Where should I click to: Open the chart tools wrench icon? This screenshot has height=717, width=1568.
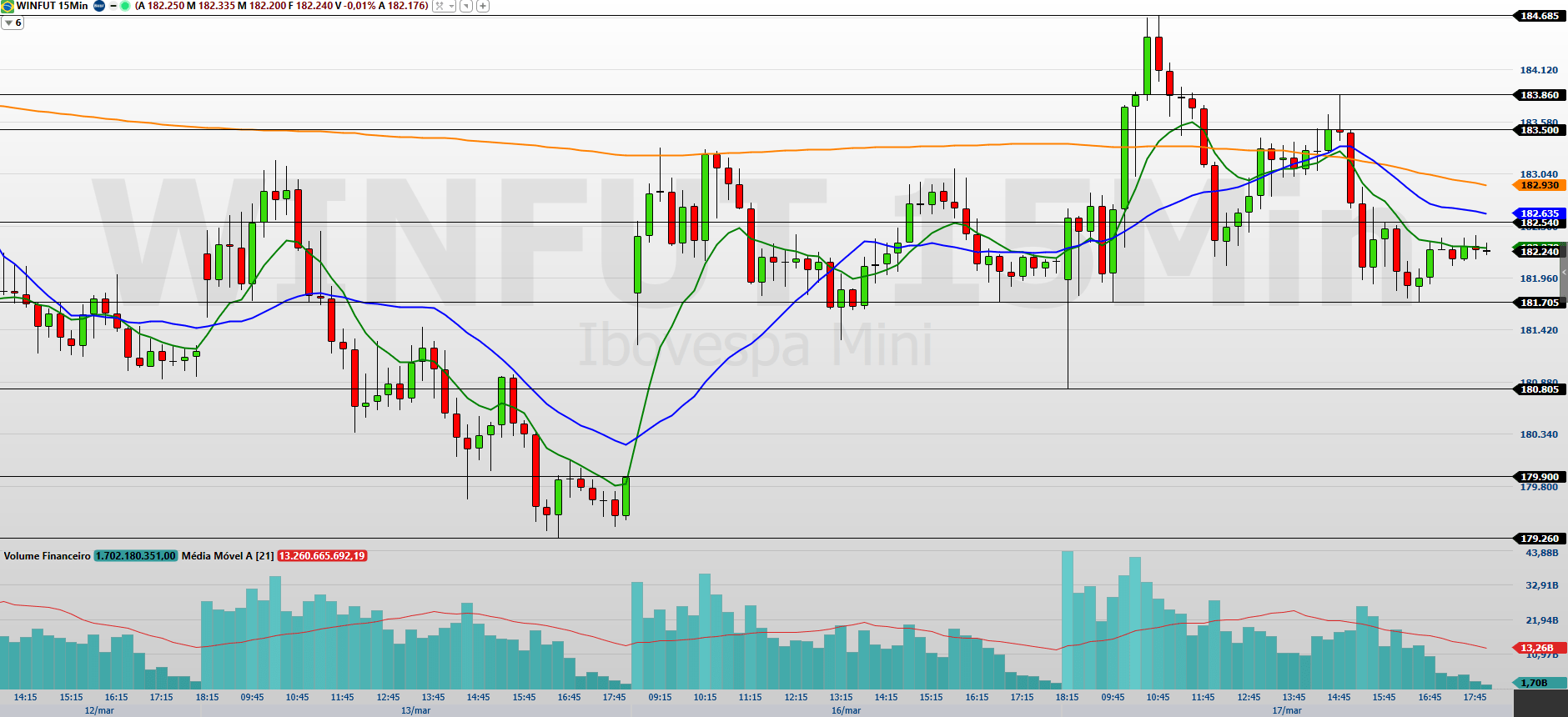[440, 6]
